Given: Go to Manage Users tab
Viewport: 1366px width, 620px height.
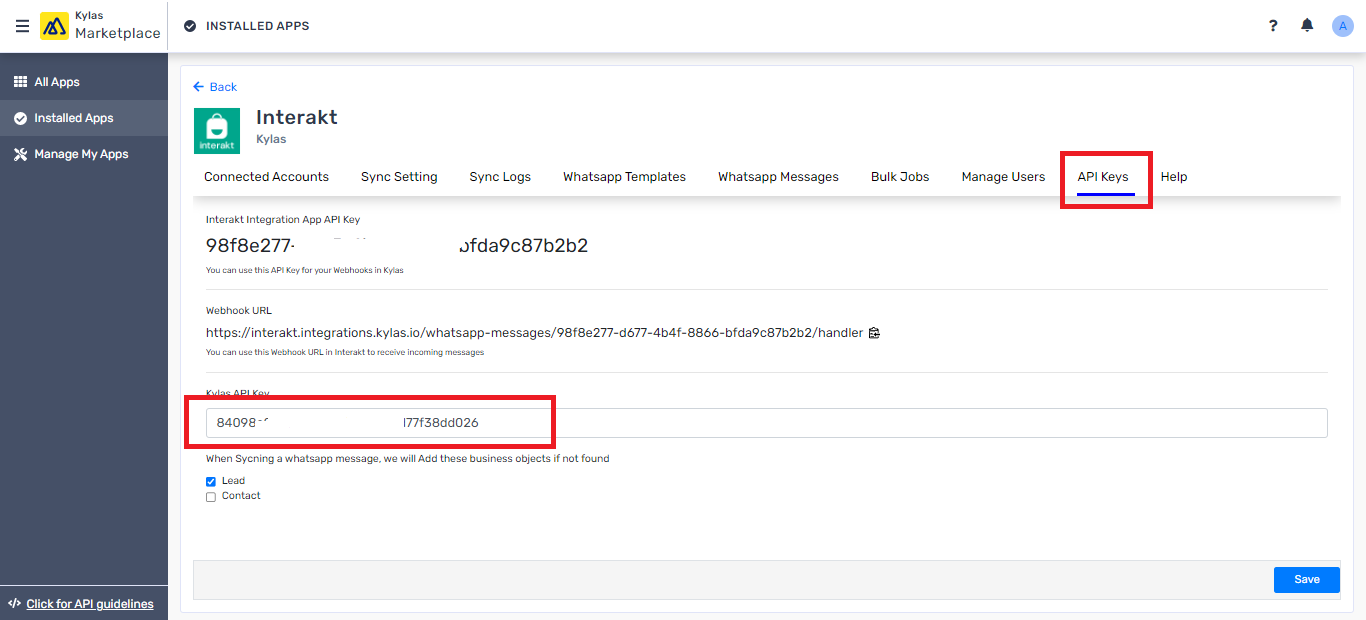Looking at the screenshot, I should (1002, 176).
